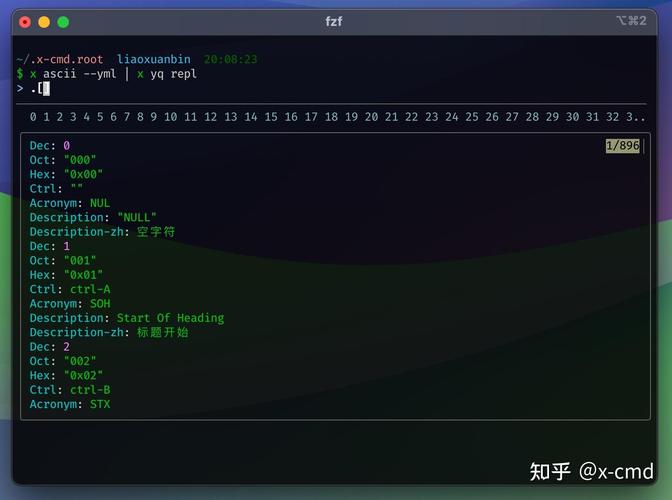
Task: Select index 0 in the candidate row
Action: [33, 117]
